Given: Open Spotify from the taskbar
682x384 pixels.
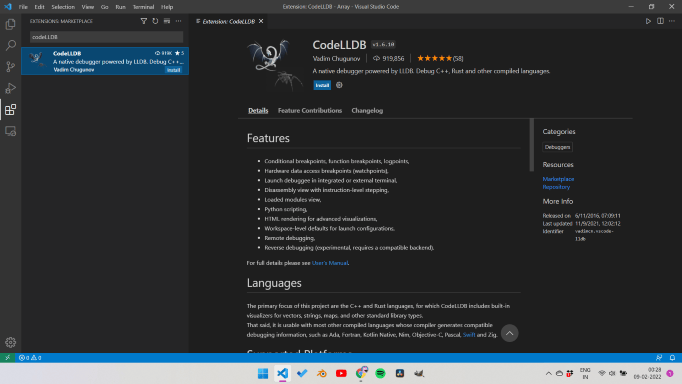Looking at the screenshot, I should coord(380,373).
